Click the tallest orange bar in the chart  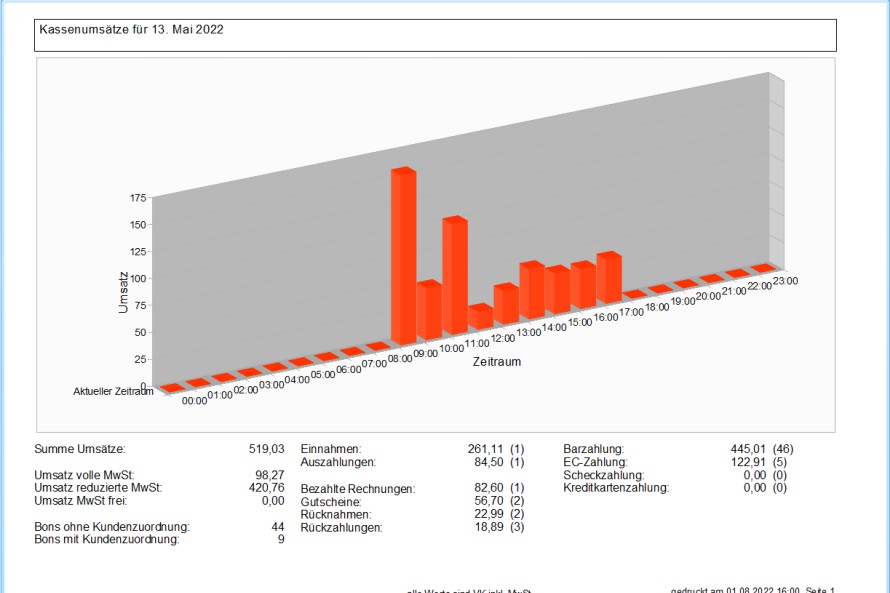click(402, 257)
